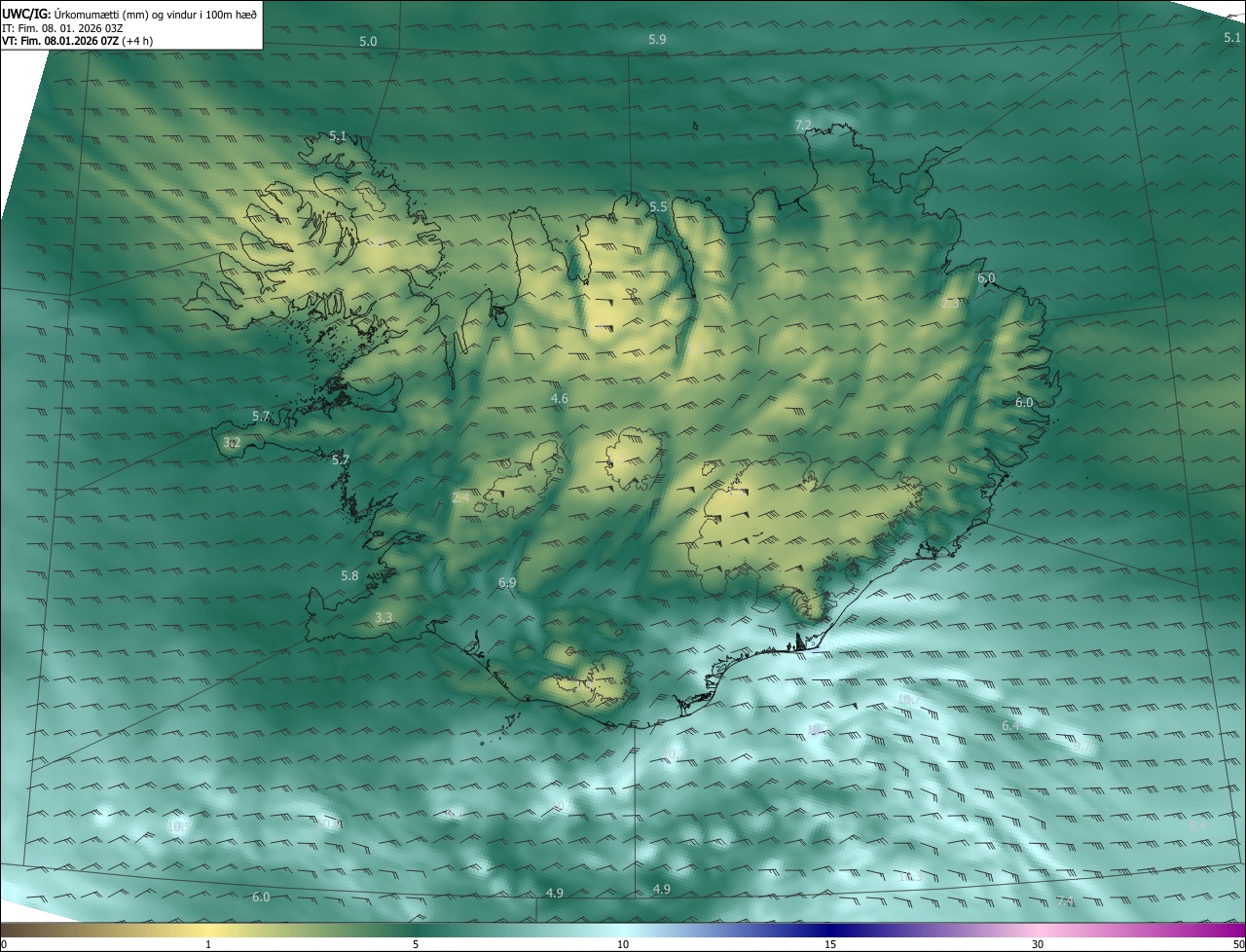This screenshot has width=1246, height=952.
Task: Click the '5.5' value on the north coast
Action: (x=658, y=207)
